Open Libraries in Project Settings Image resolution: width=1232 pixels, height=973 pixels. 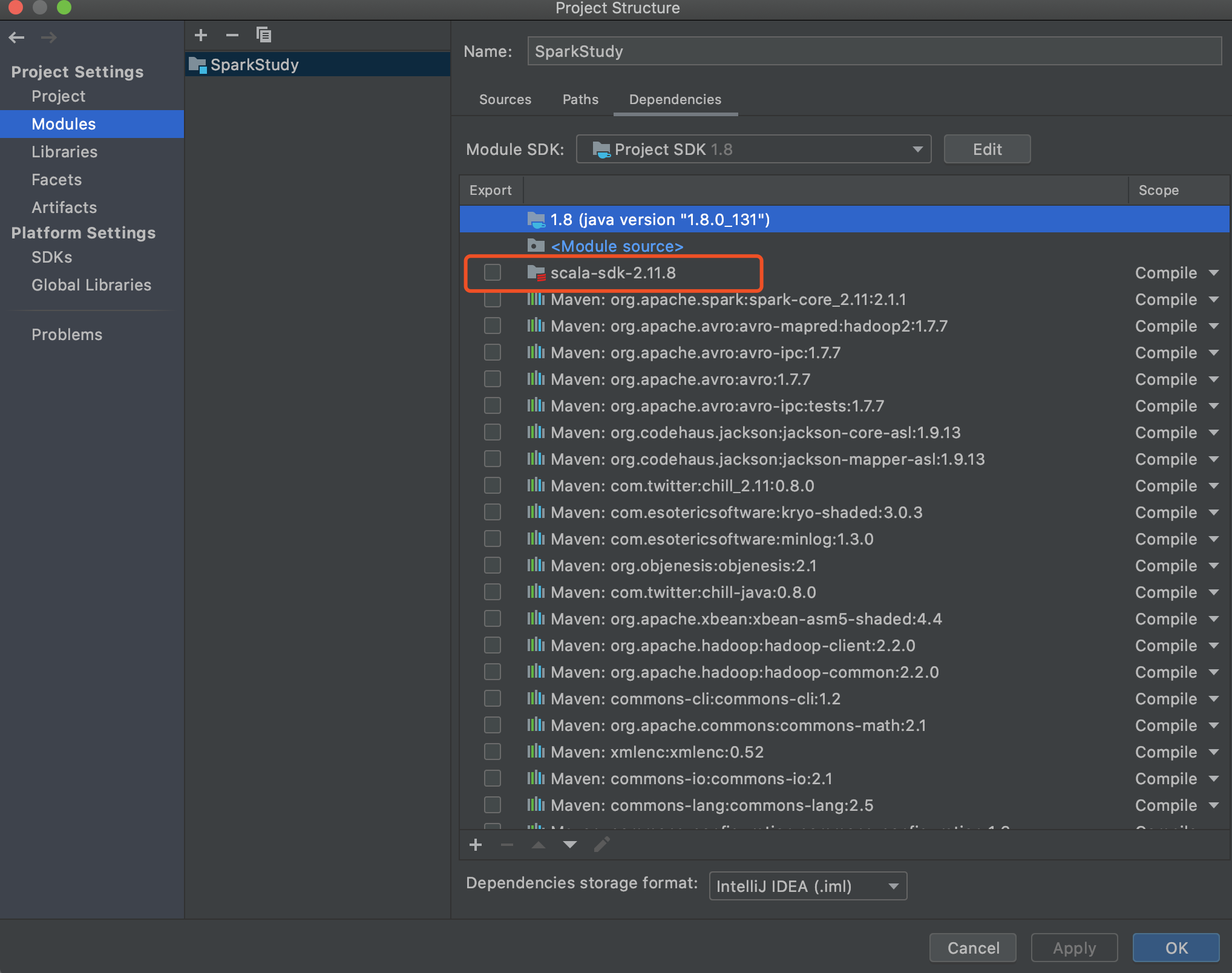pyautogui.click(x=64, y=152)
